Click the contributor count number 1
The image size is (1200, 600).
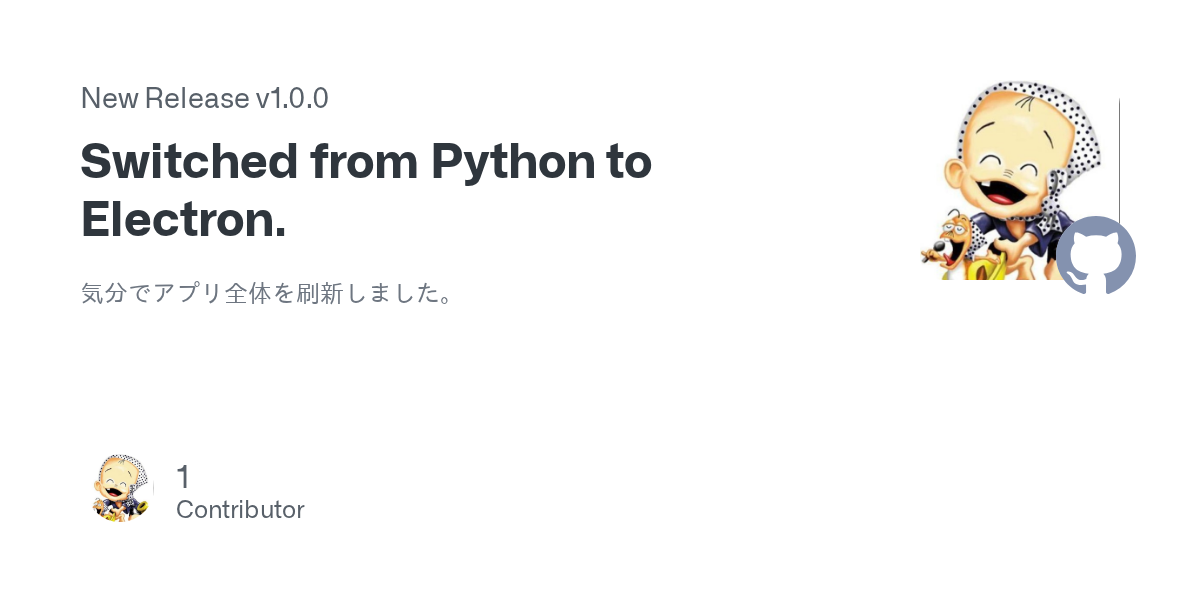pyautogui.click(x=183, y=477)
